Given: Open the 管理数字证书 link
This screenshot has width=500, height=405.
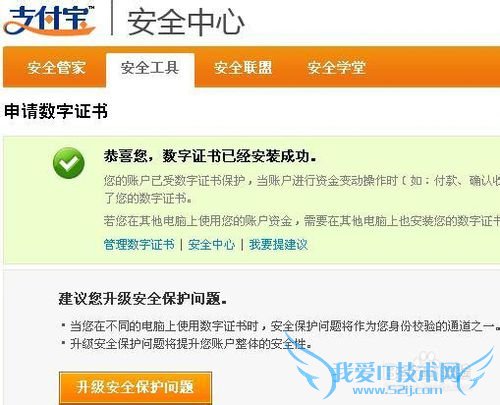Looking at the screenshot, I should point(139,244).
